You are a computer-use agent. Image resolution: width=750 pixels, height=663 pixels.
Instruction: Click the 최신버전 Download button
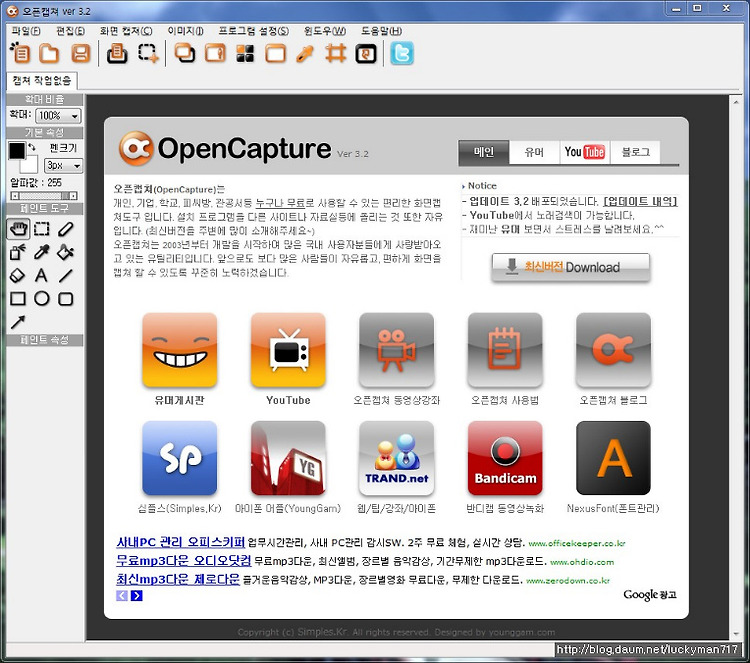571,267
